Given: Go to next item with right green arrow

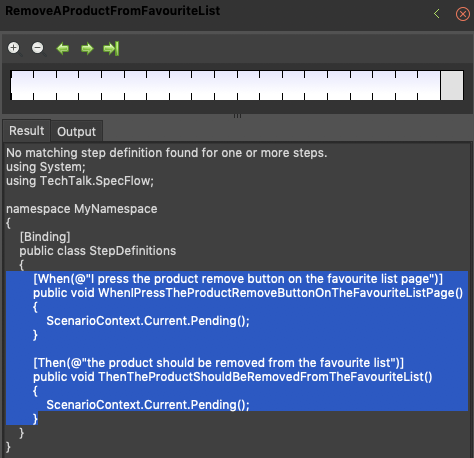Looking at the screenshot, I should 87,49.
